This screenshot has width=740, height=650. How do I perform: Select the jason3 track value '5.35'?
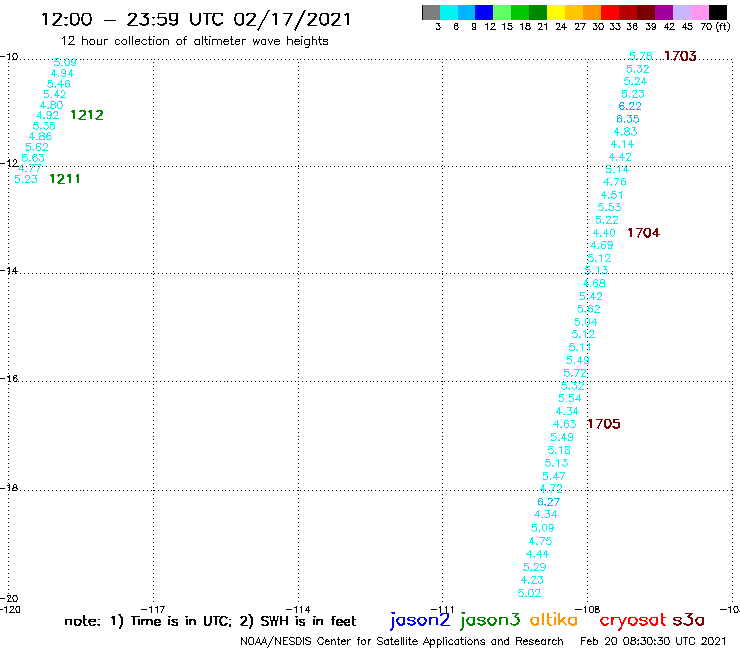click(44, 126)
